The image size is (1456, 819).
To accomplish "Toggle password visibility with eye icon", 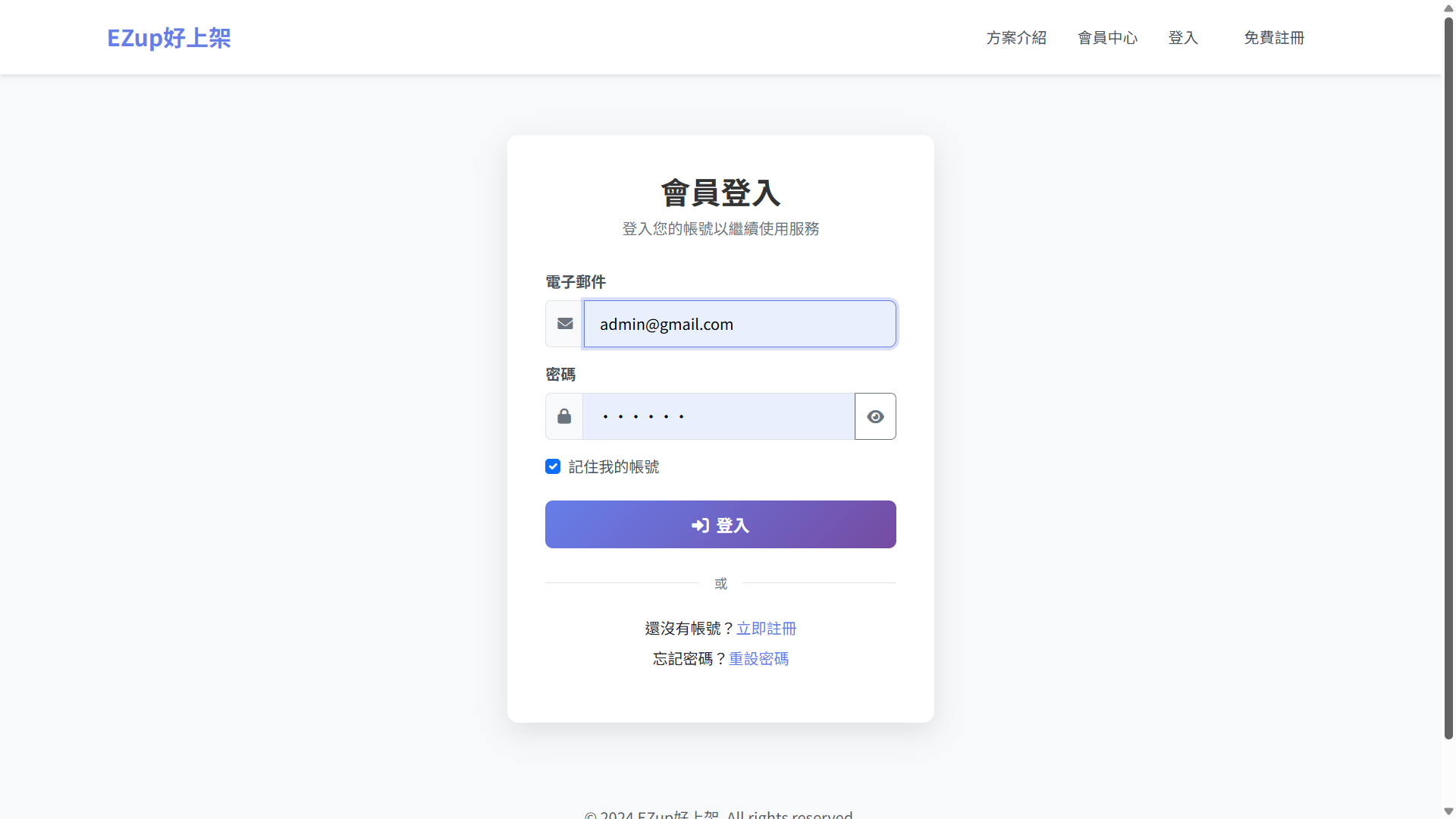I will point(875,416).
